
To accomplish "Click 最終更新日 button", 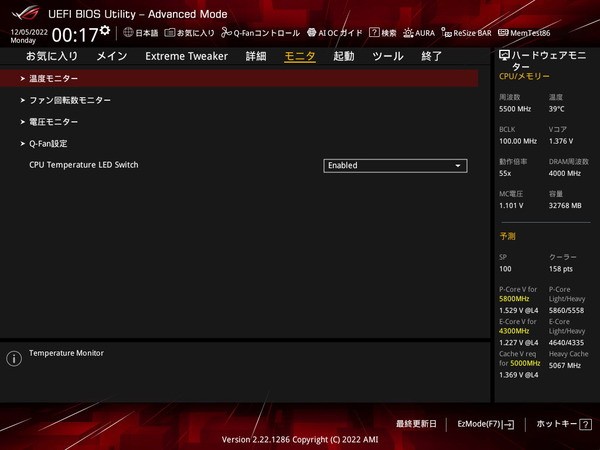I will pos(416,424).
